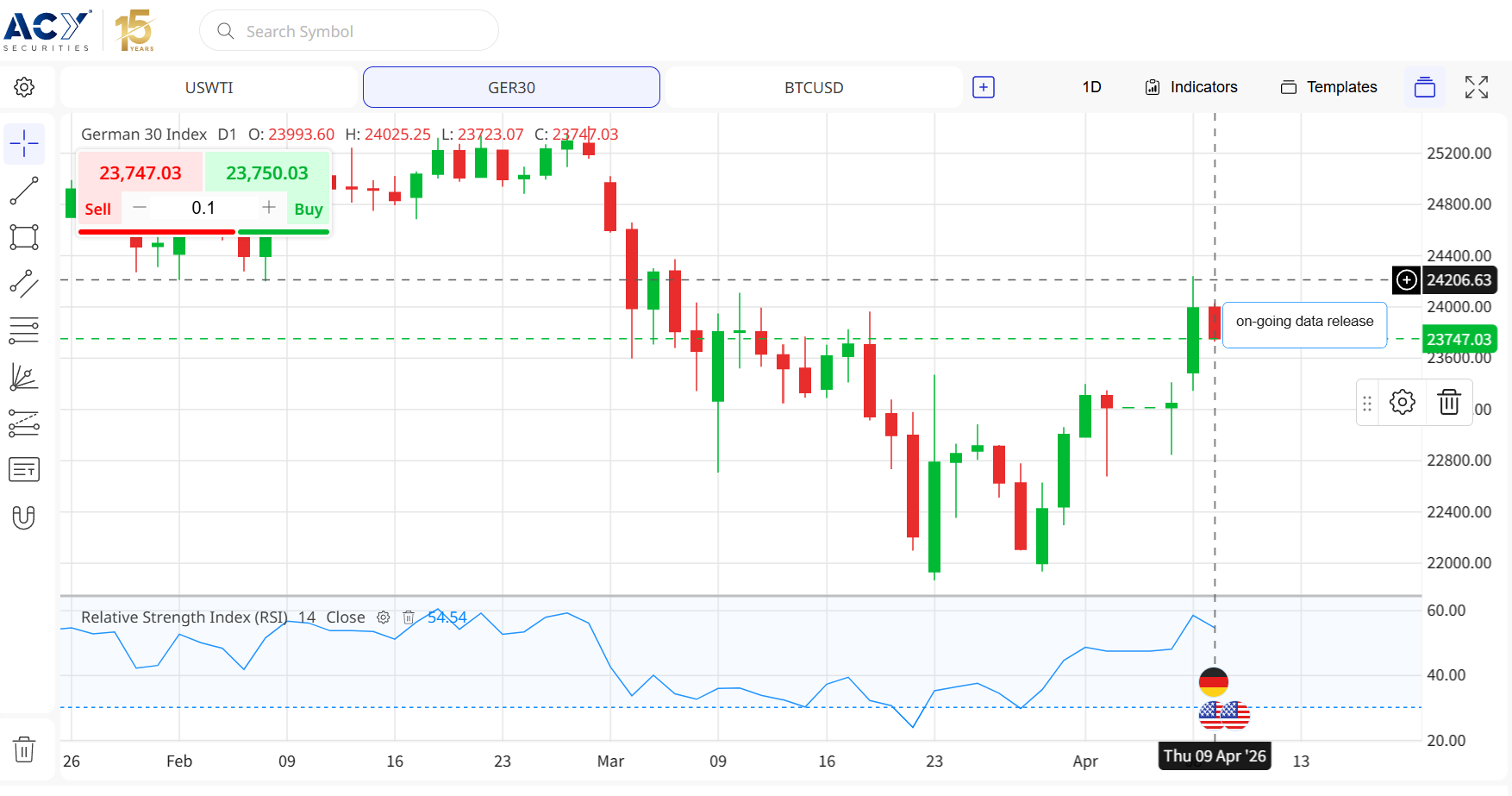Open the Indicators menu
The image size is (1512, 796).
click(x=1191, y=87)
